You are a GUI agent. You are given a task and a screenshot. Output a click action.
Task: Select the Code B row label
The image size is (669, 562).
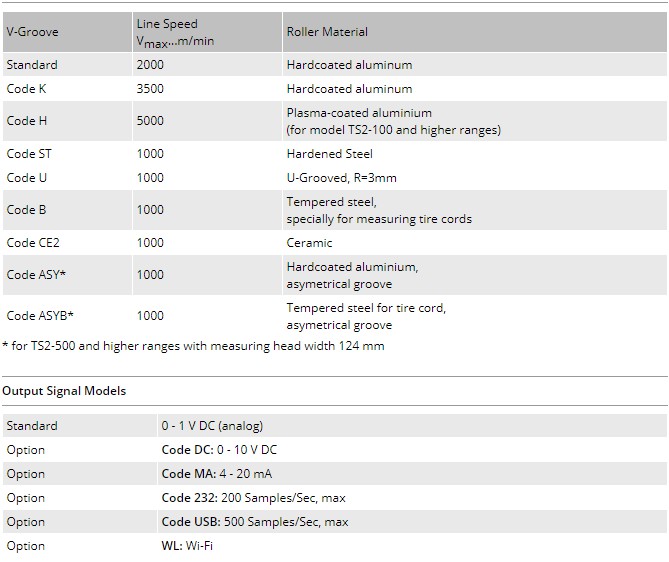(27, 210)
